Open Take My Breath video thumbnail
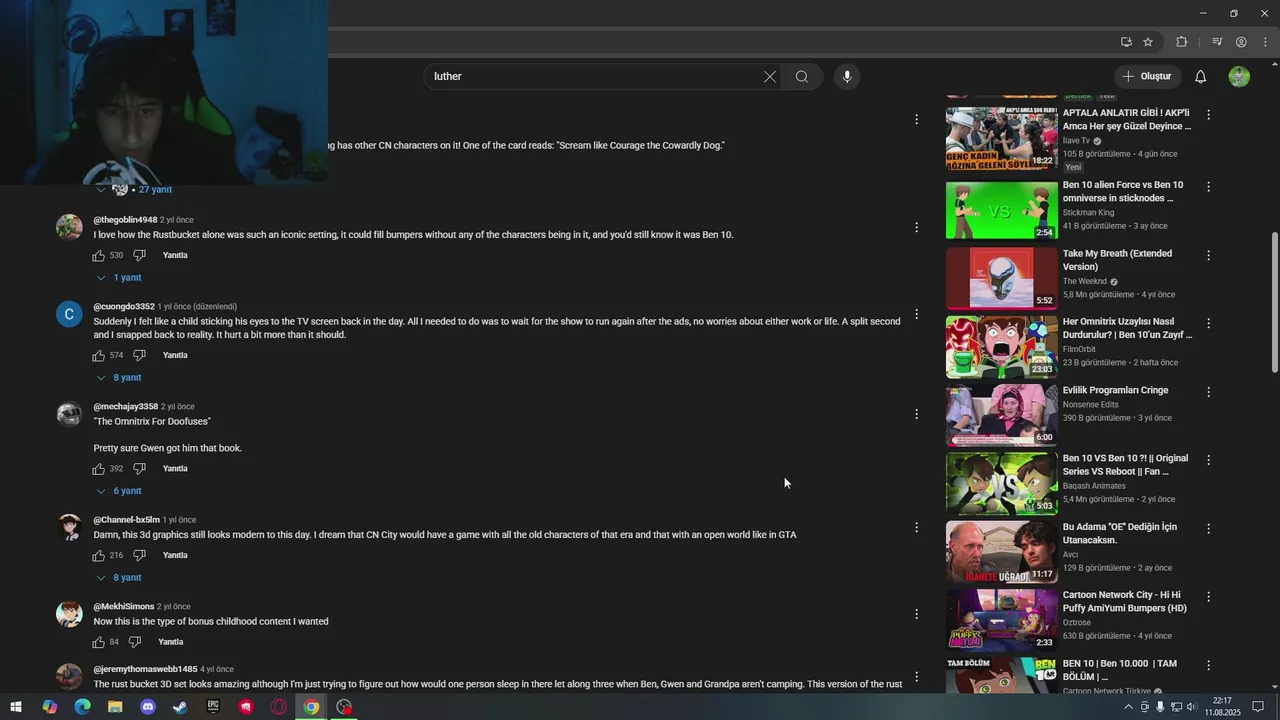The width and height of the screenshot is (1280, 720). pos(1001,278)
